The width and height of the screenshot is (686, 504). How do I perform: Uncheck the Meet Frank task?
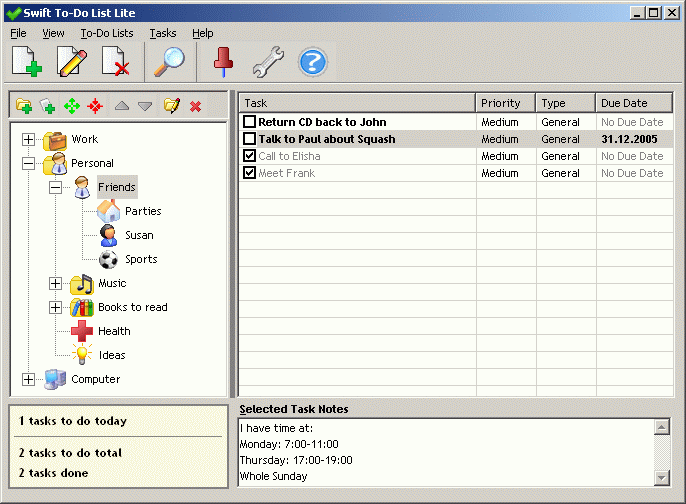coord(249,173)
